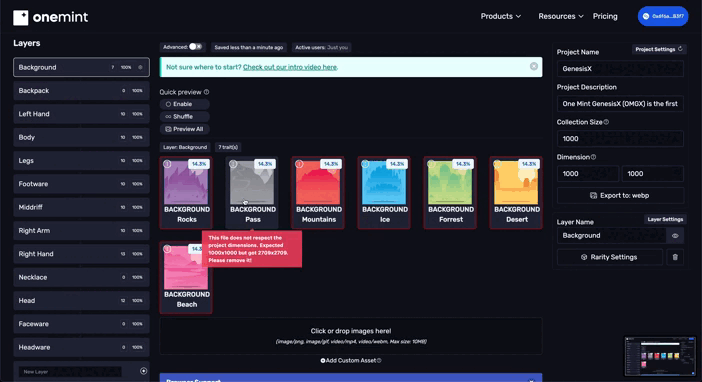Select the Background Pass trait thumbnail
The width and height of the screenshot is (702, 382).
(252, 183)
